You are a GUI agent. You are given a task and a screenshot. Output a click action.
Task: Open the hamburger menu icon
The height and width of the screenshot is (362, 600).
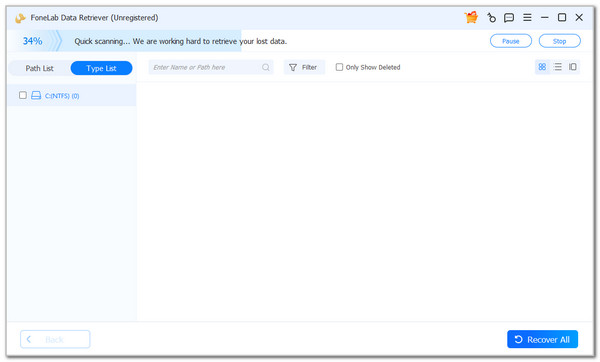pyautogui.click(x=527, y=18)
